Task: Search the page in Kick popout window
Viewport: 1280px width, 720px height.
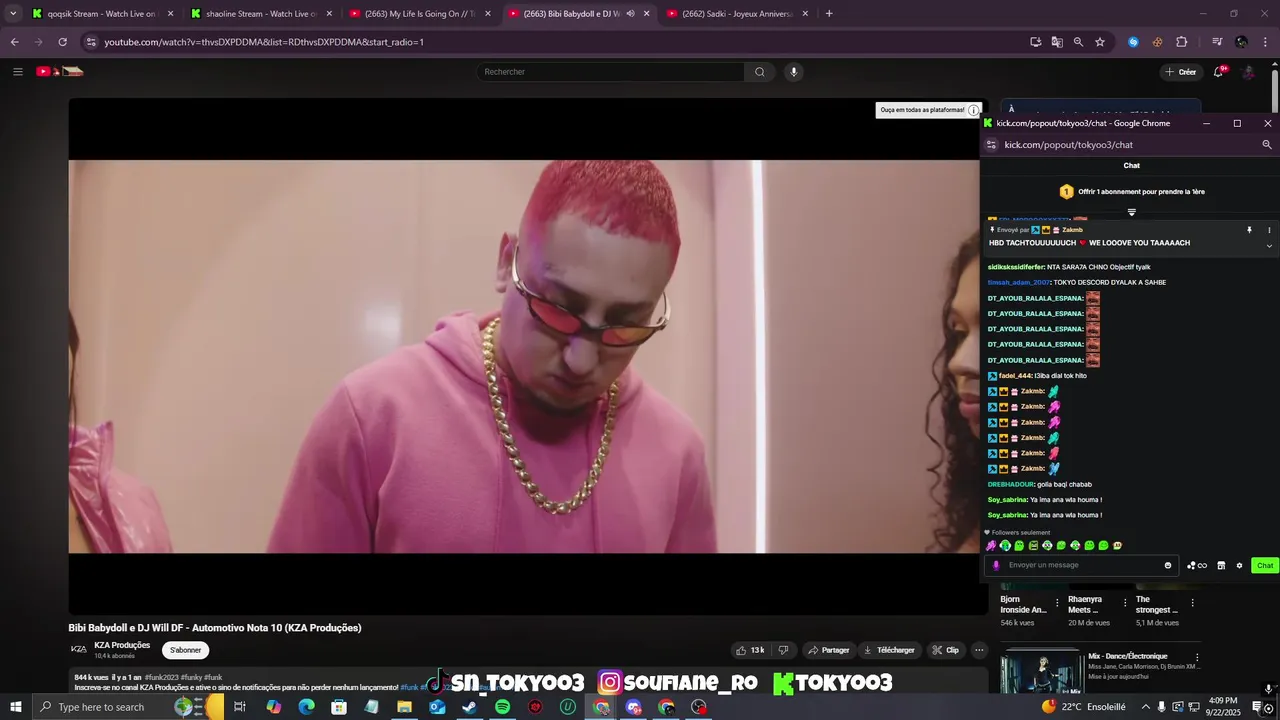Action: point(1267,145)
